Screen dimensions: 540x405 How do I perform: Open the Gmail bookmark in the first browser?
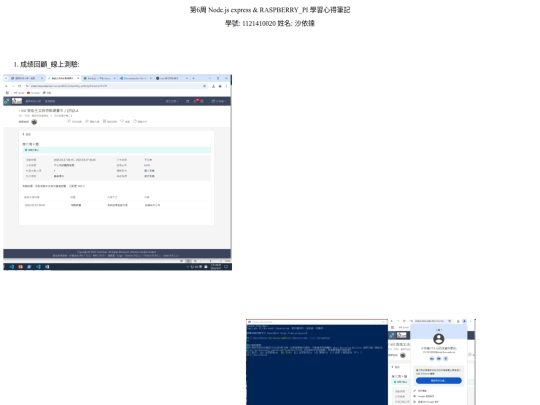(x=19, y=93)
